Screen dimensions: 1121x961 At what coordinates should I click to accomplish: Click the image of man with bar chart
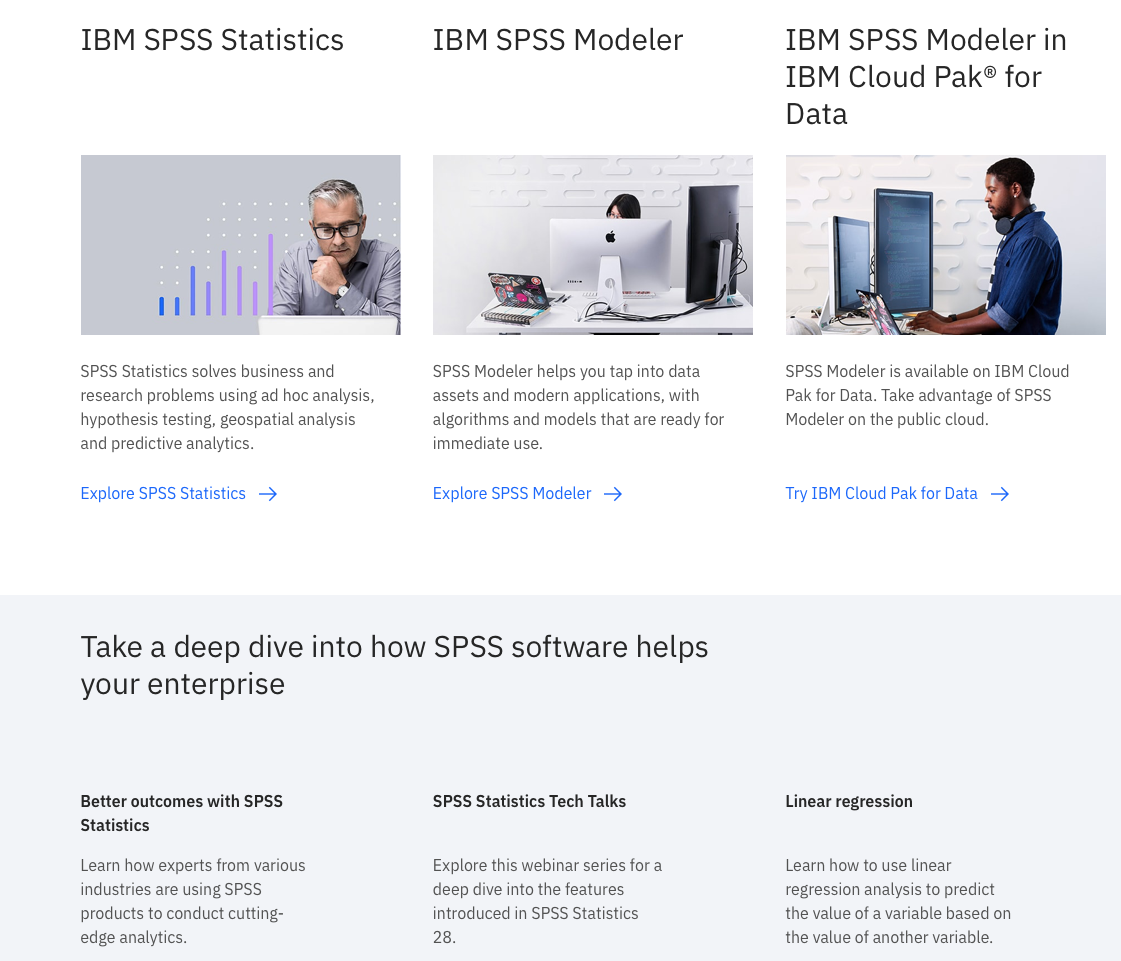[240, 245]
